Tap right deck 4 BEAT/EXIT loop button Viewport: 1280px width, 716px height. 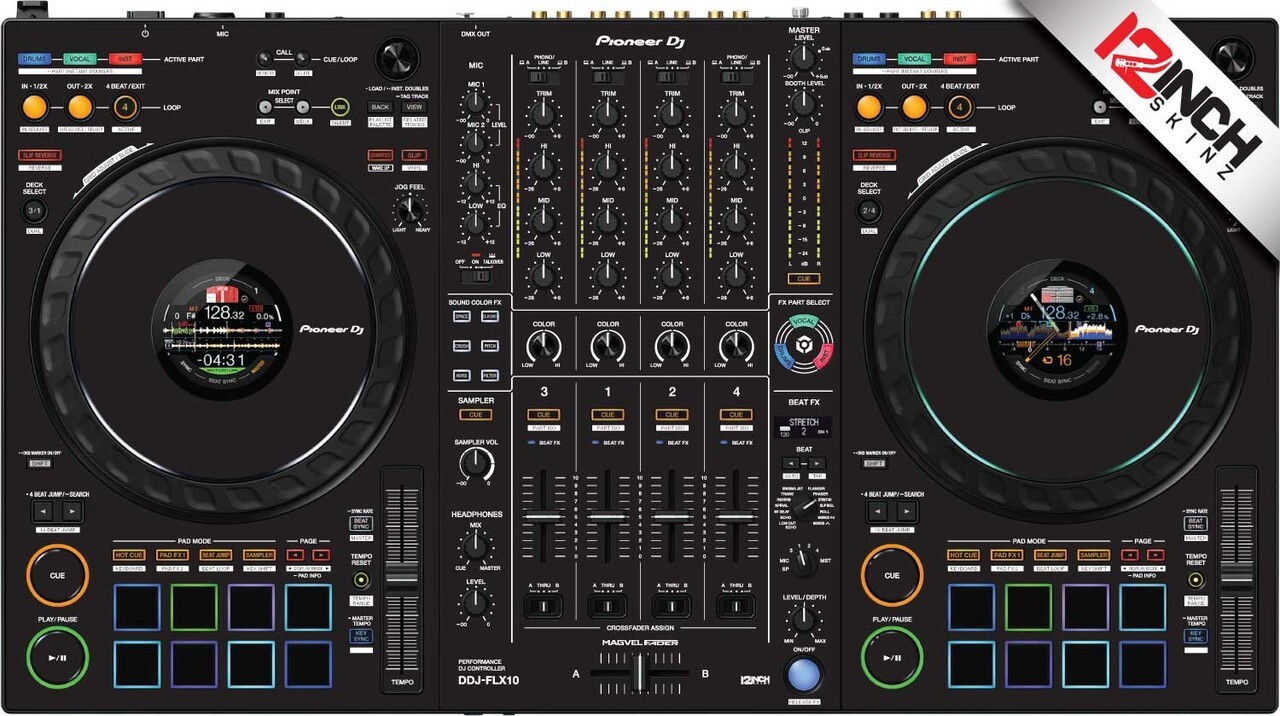[959, 107]
